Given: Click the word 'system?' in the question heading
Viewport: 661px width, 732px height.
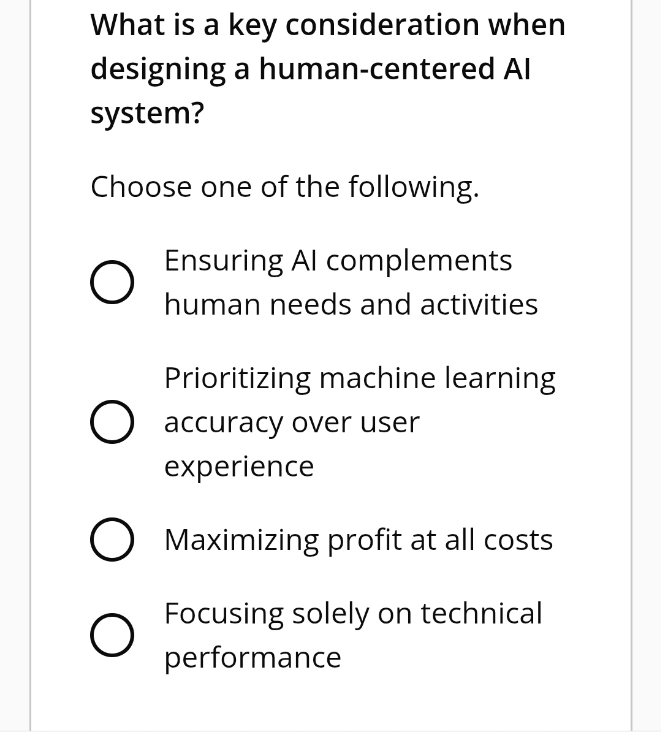Looking at the screenshot, I should tap(148, 113).
